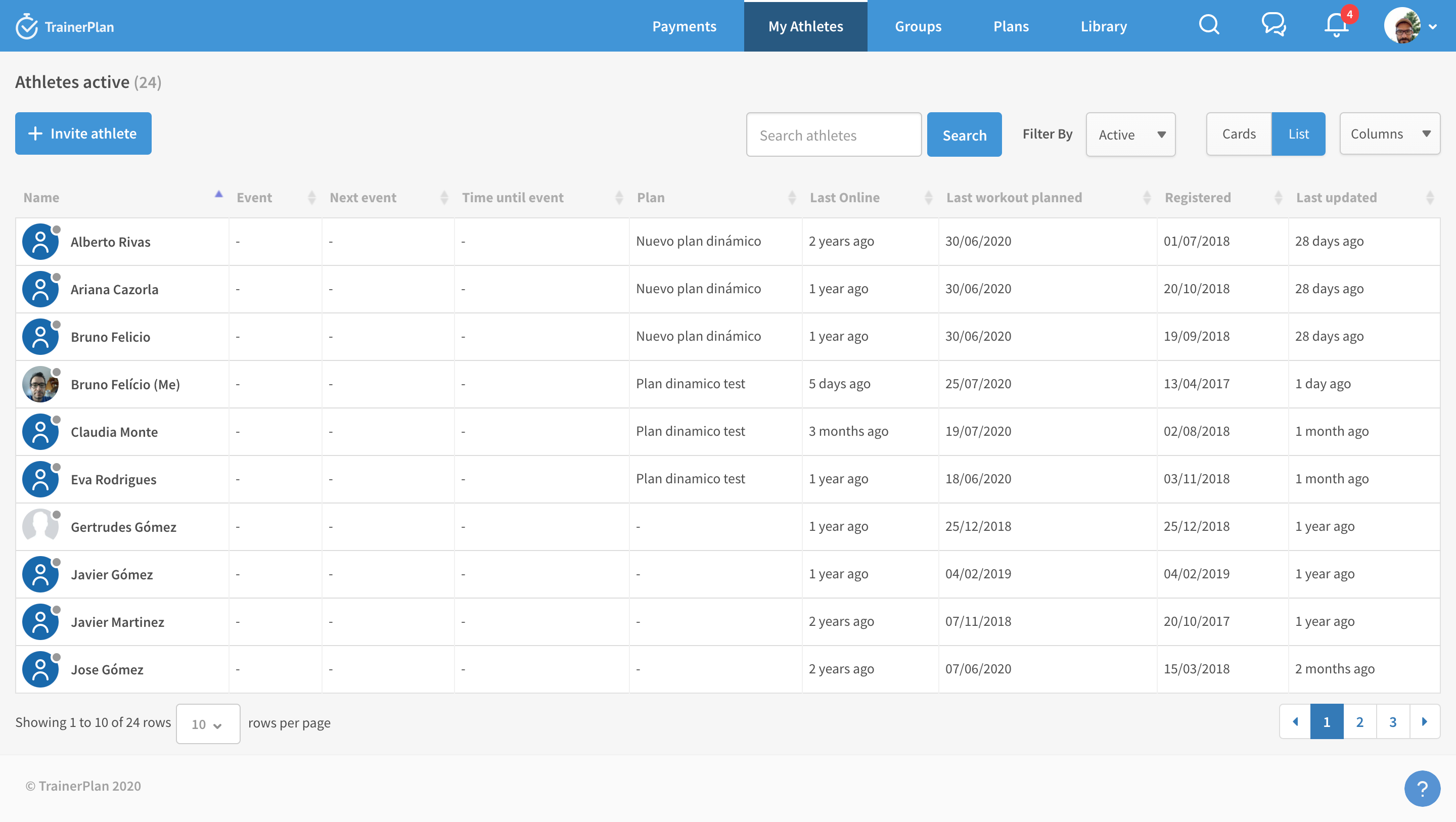The height and width of the screenshot is (822, 1456).
Task: Switch to List view
Action: click(1298, 134)
